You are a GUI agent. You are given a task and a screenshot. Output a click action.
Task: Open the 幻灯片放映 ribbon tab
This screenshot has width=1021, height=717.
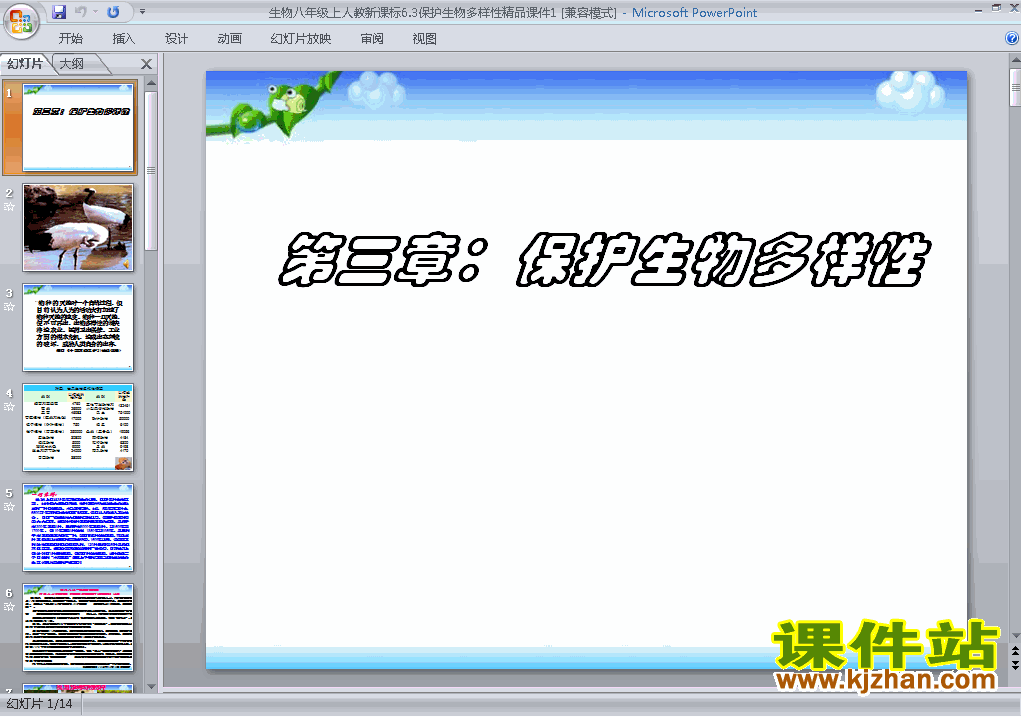(x=301, y=39)
